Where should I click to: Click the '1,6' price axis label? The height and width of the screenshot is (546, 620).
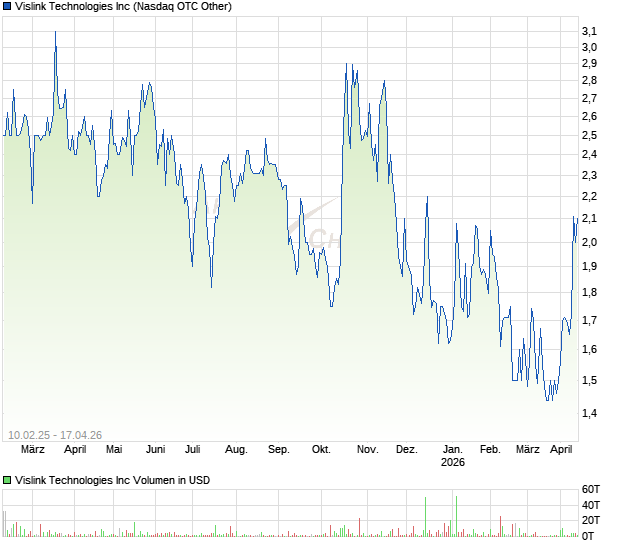[x=589, y=350]
